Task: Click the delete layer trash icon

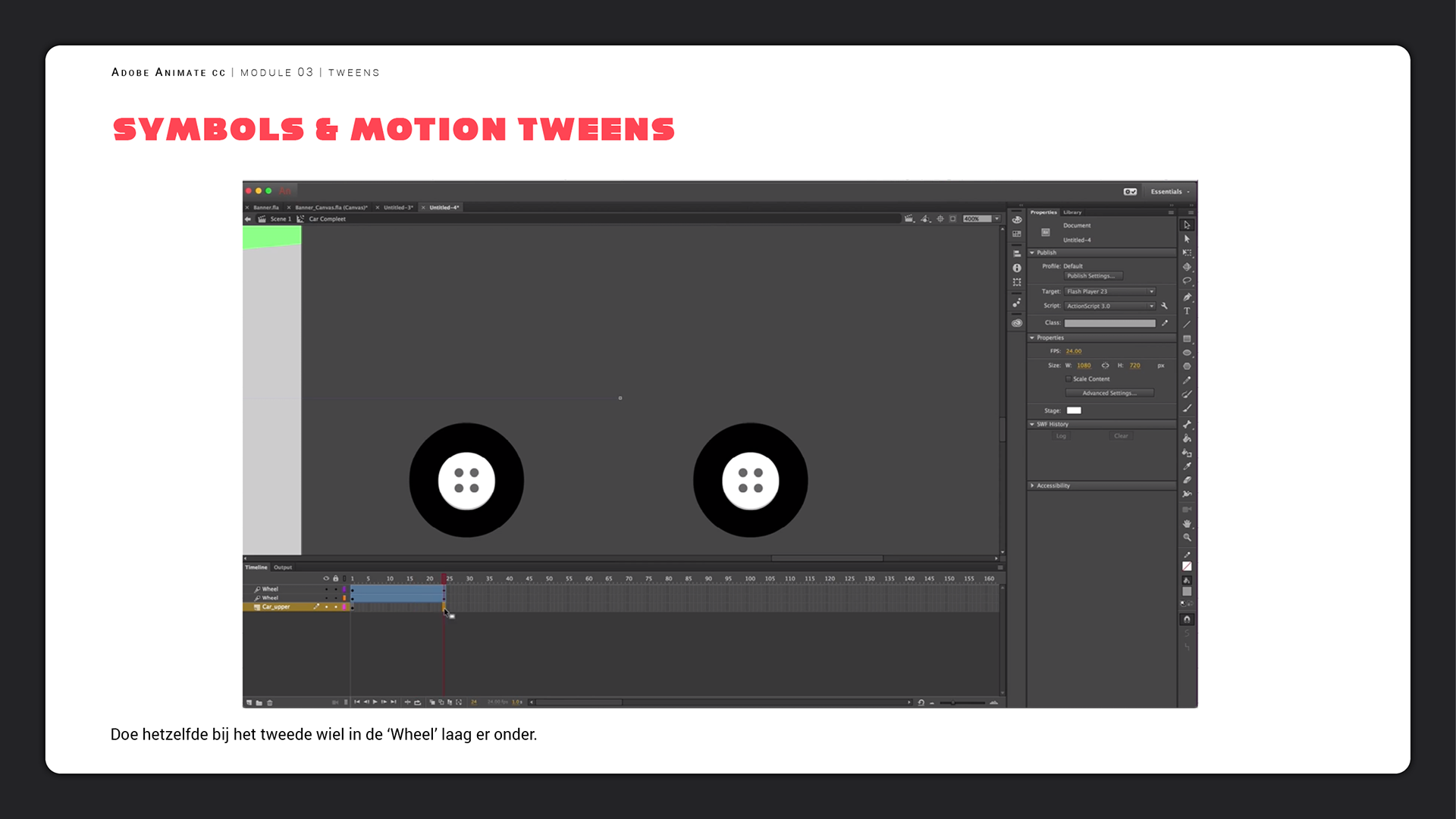Action: [x=270, y=703]
